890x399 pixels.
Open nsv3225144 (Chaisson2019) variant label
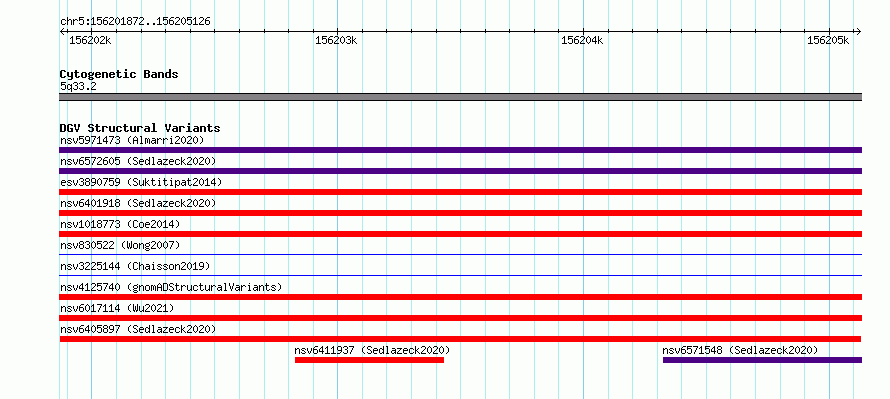coord(135,266)
